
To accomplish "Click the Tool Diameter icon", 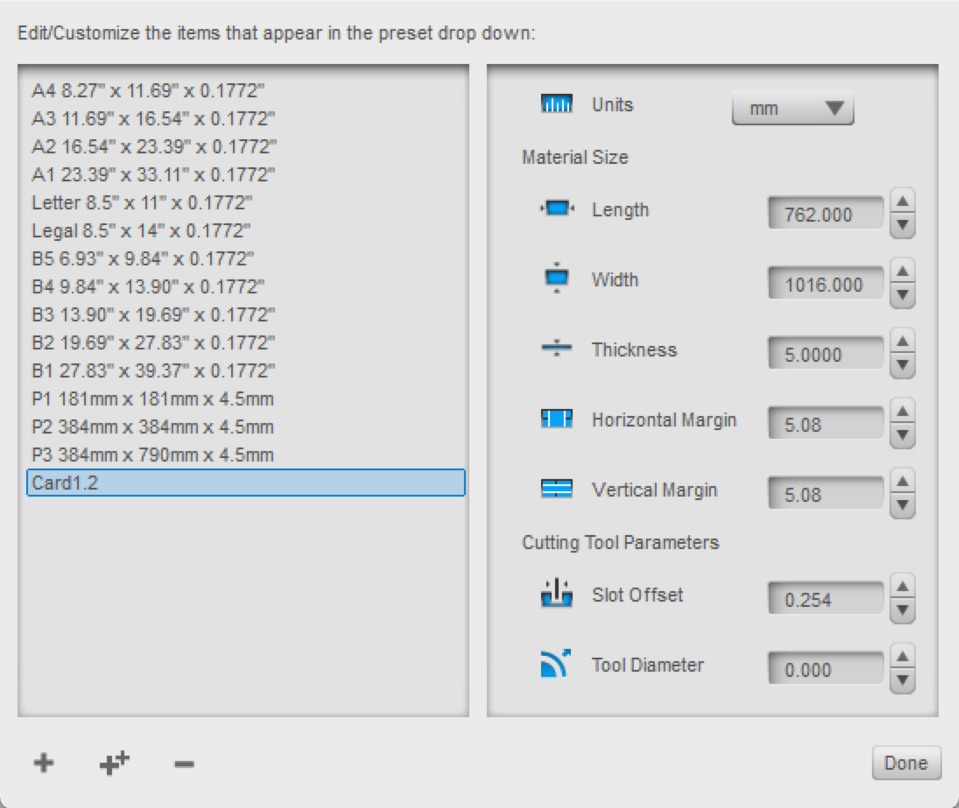I will [555, 665].
